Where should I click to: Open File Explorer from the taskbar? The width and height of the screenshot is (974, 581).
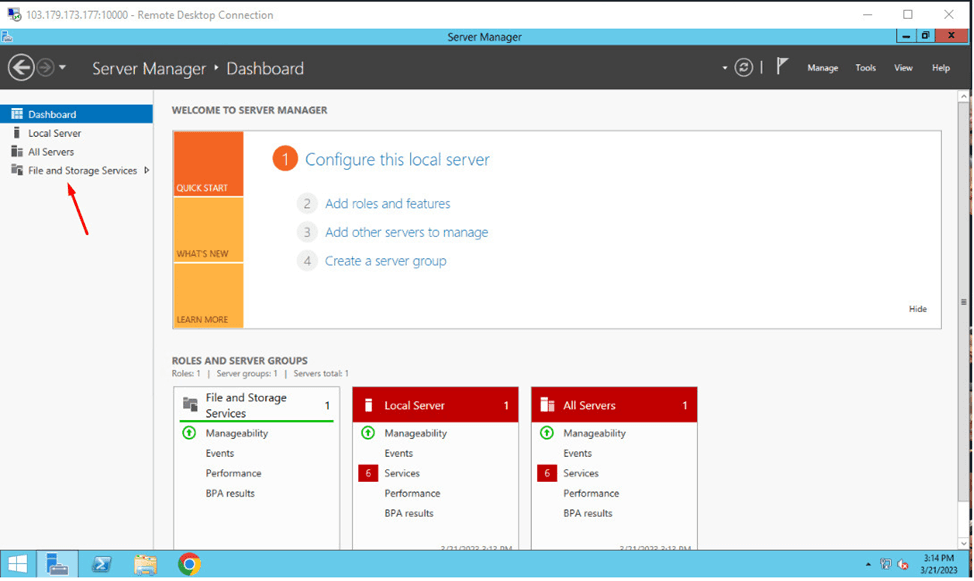pyautogui.click(x=145, y=564)
